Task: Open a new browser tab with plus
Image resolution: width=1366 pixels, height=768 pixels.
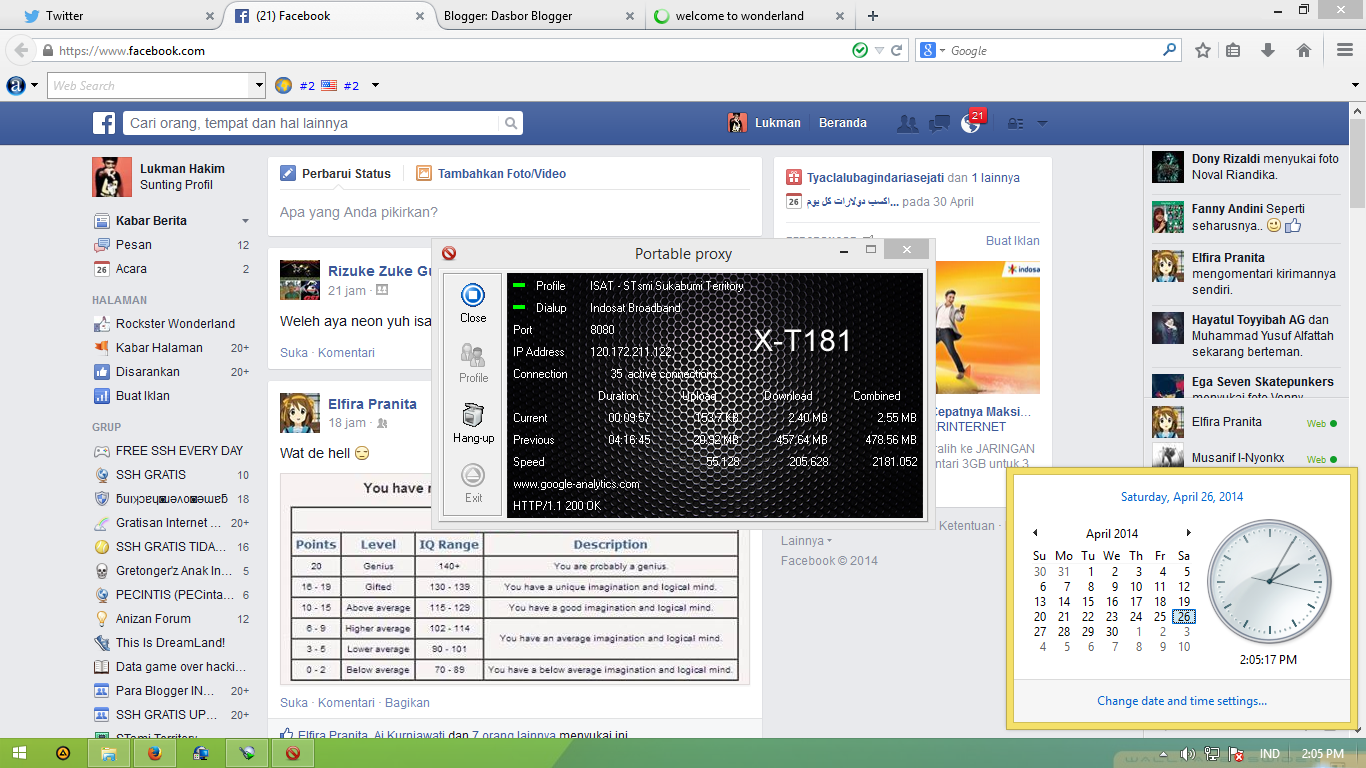Action: point(873,16)
